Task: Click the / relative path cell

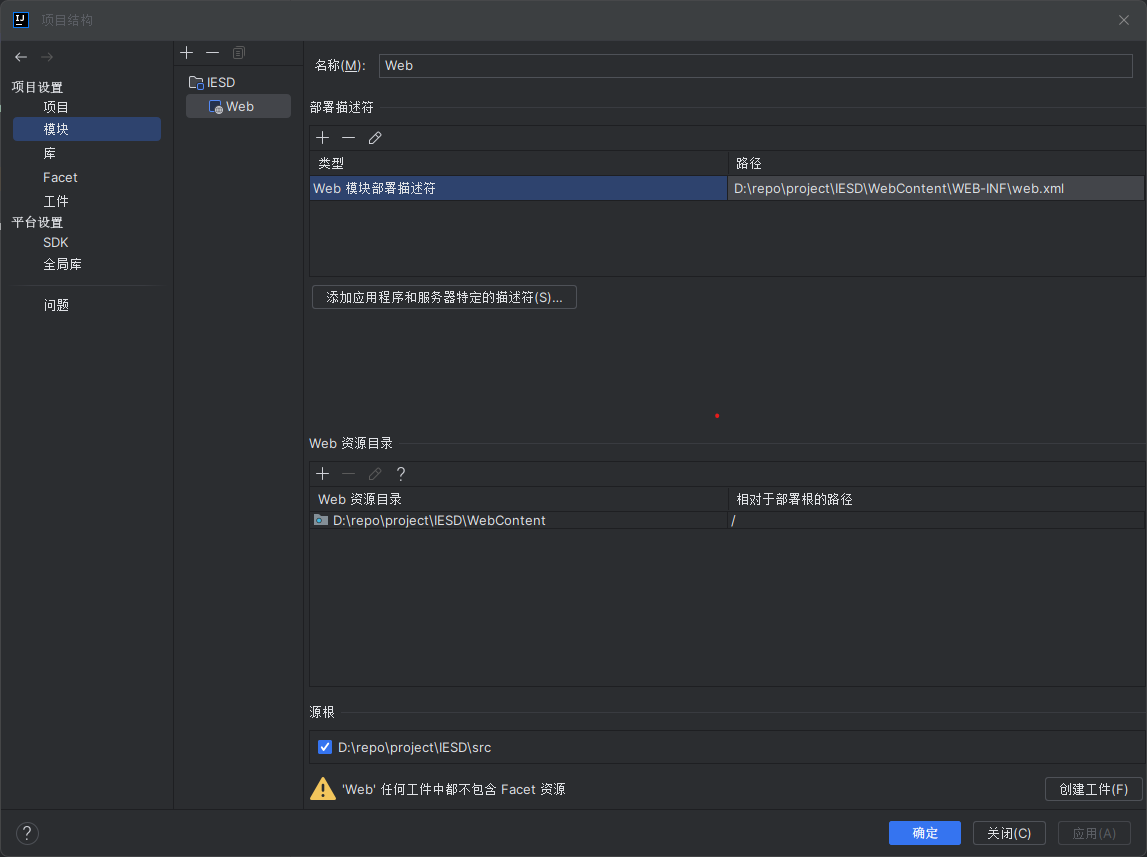Action: 936,520
